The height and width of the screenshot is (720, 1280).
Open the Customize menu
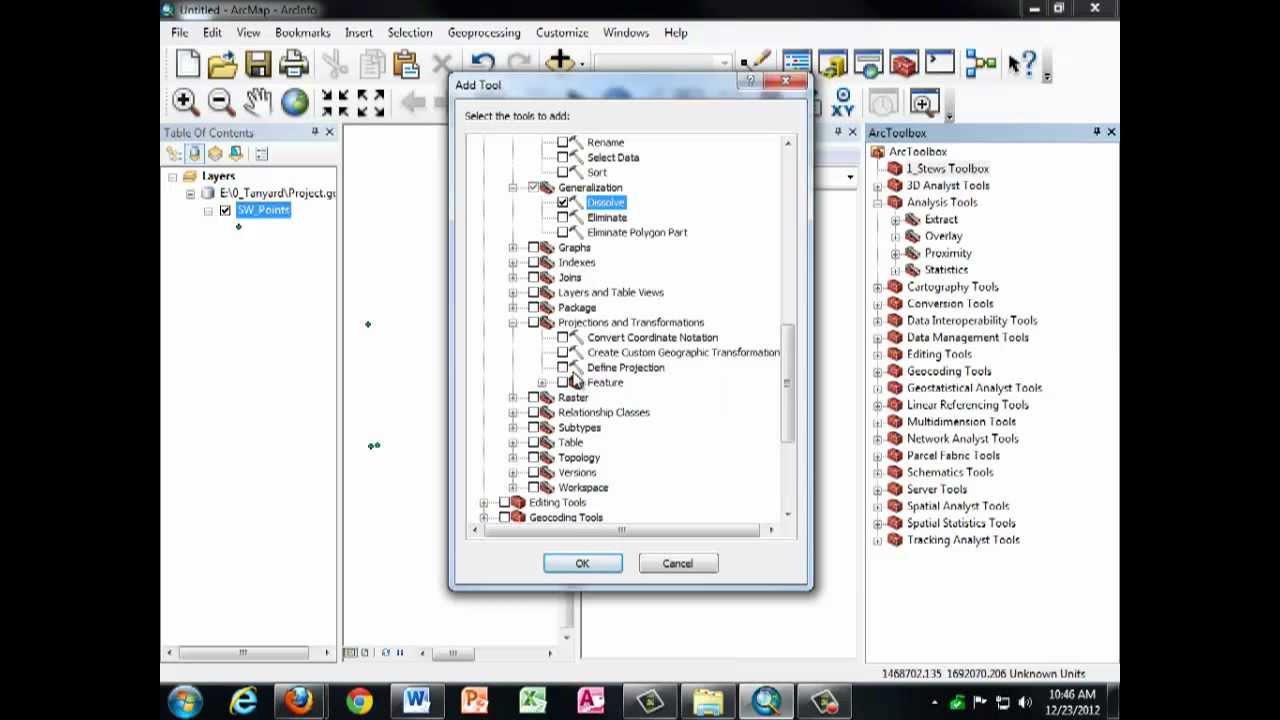[x=562, y=33]
